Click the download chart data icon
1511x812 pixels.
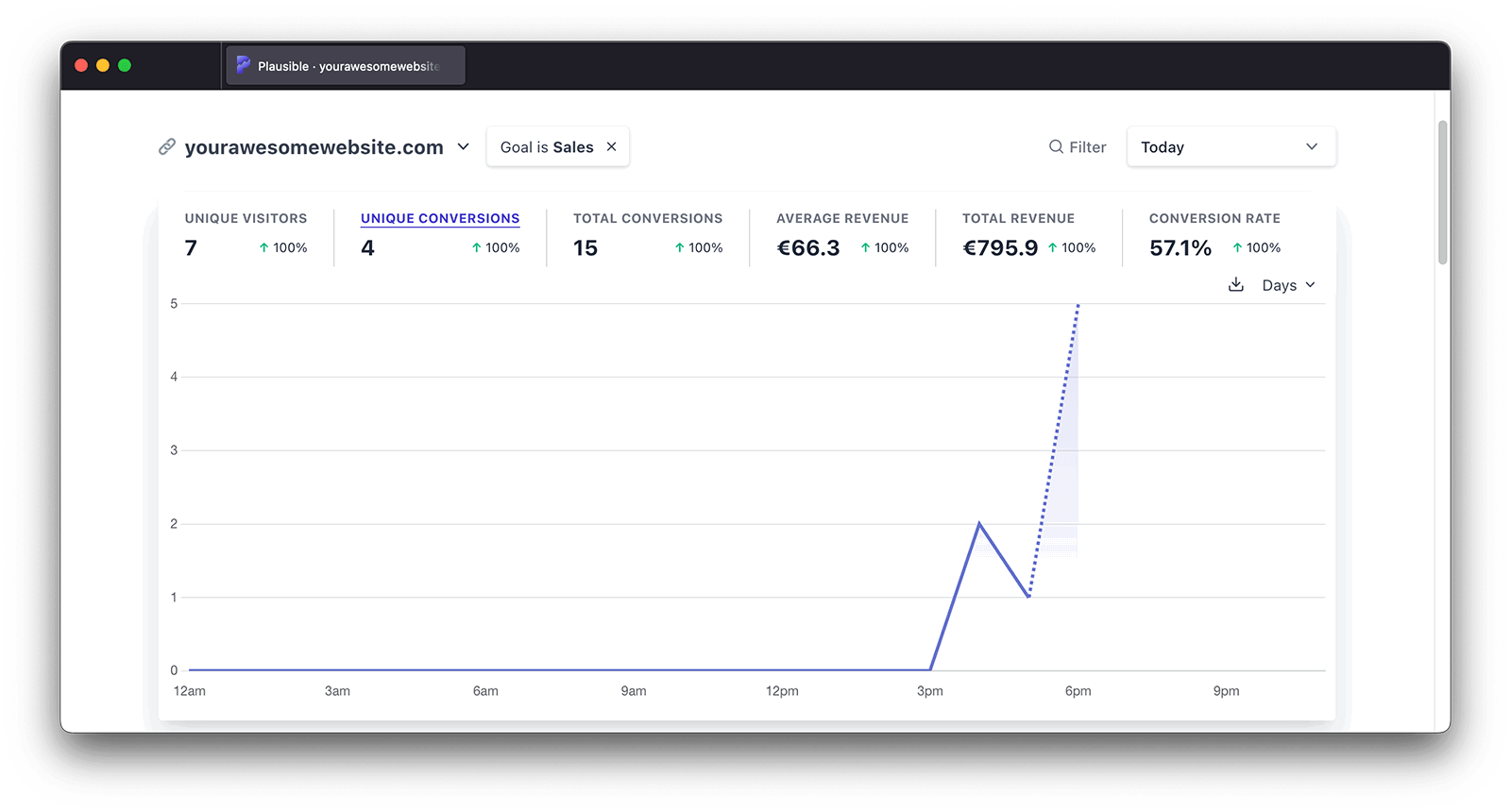coord(1235,285)
